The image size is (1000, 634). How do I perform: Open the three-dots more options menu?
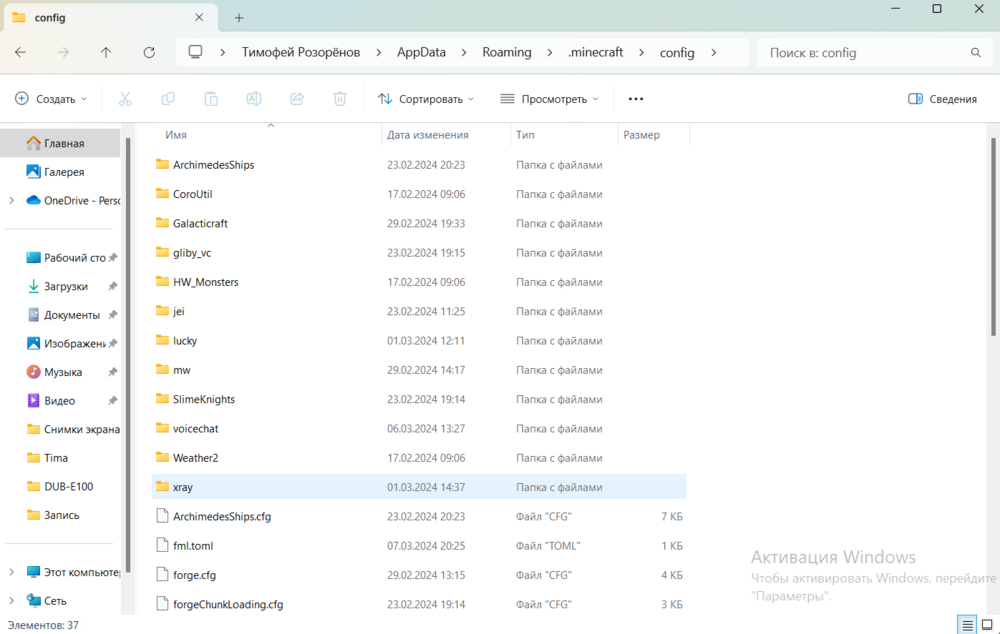[x=636, y=99]
